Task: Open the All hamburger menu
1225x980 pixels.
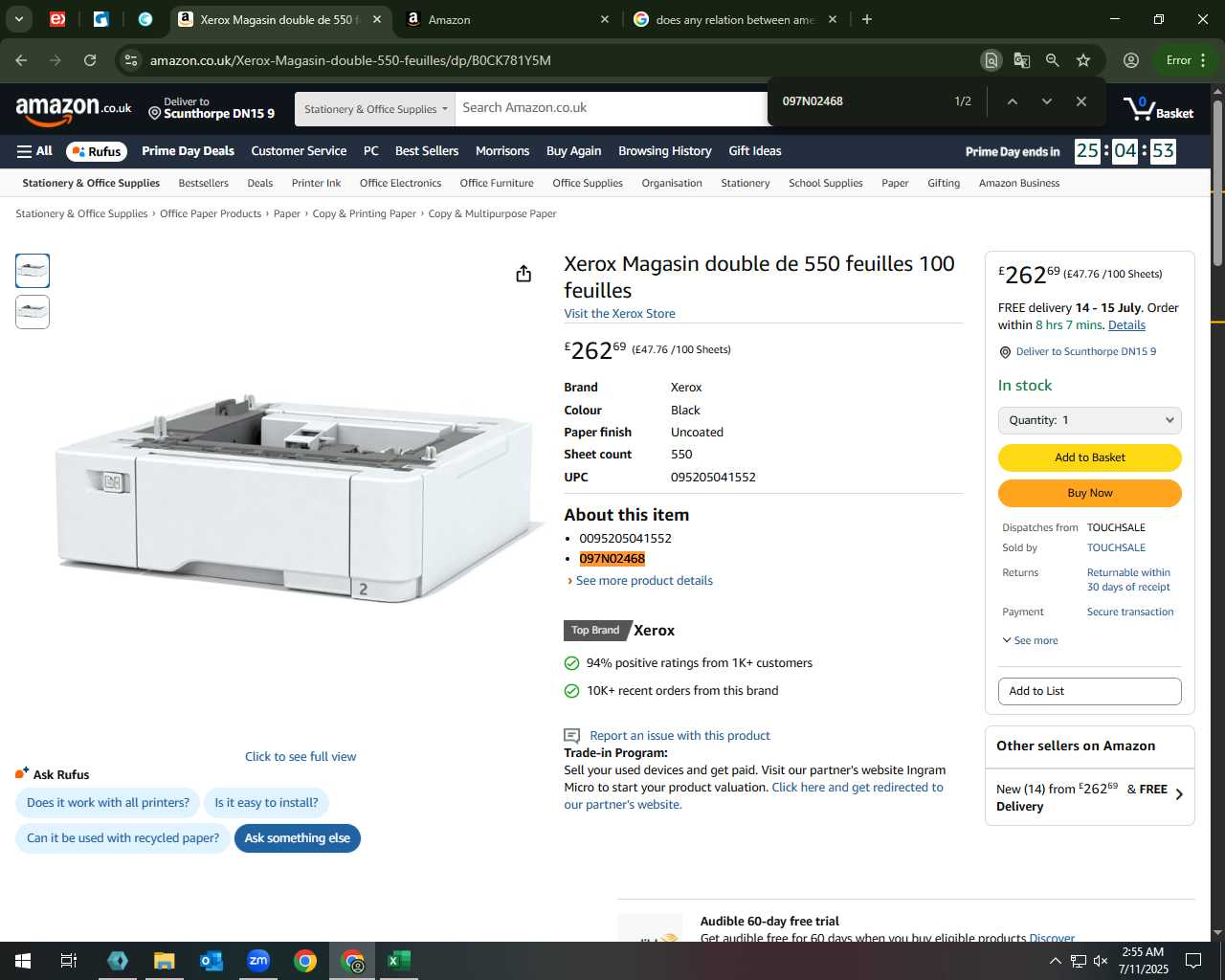Action: click(34, 151)
